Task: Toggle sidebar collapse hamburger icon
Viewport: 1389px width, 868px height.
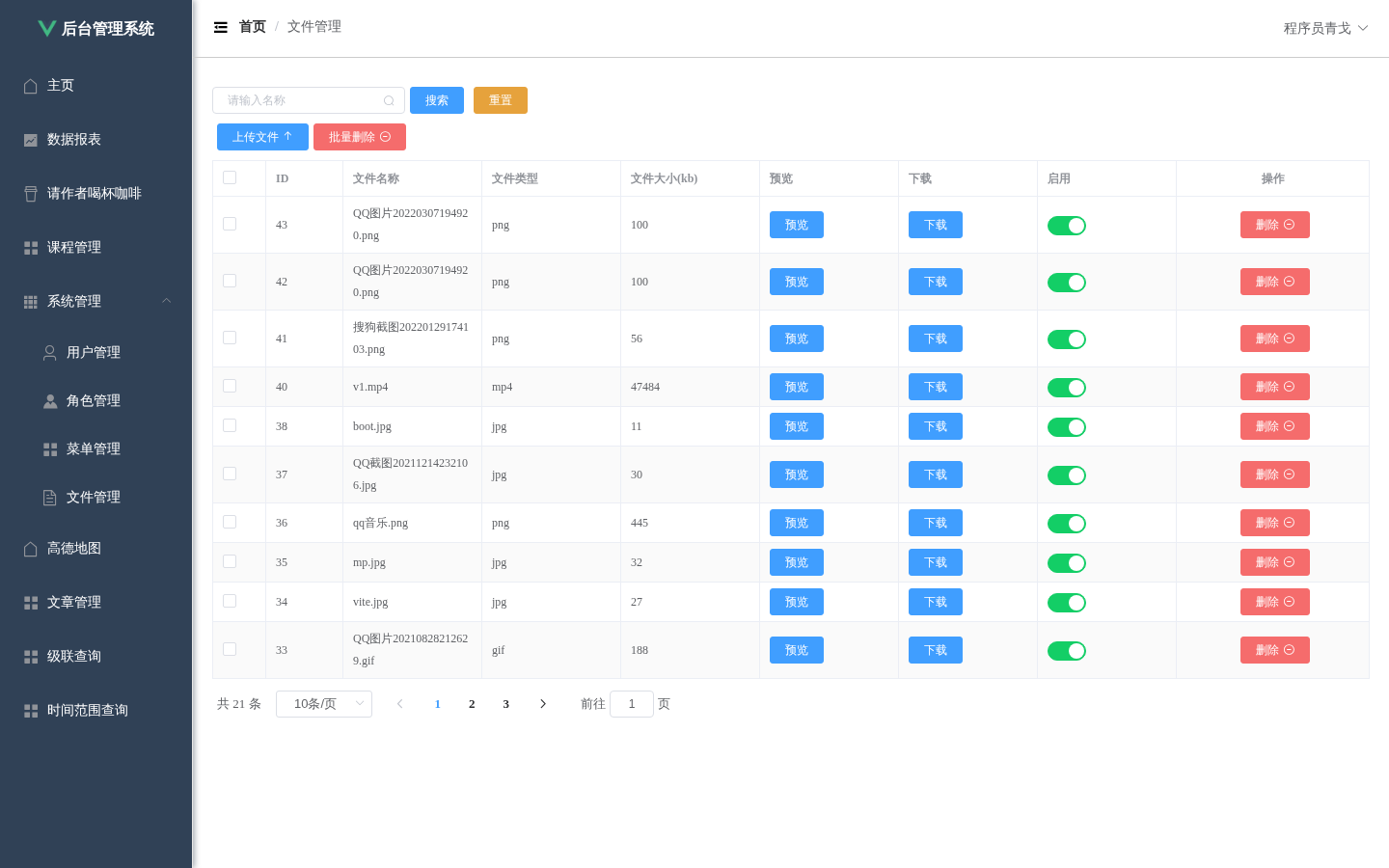Action: click(x=221, y=27)
